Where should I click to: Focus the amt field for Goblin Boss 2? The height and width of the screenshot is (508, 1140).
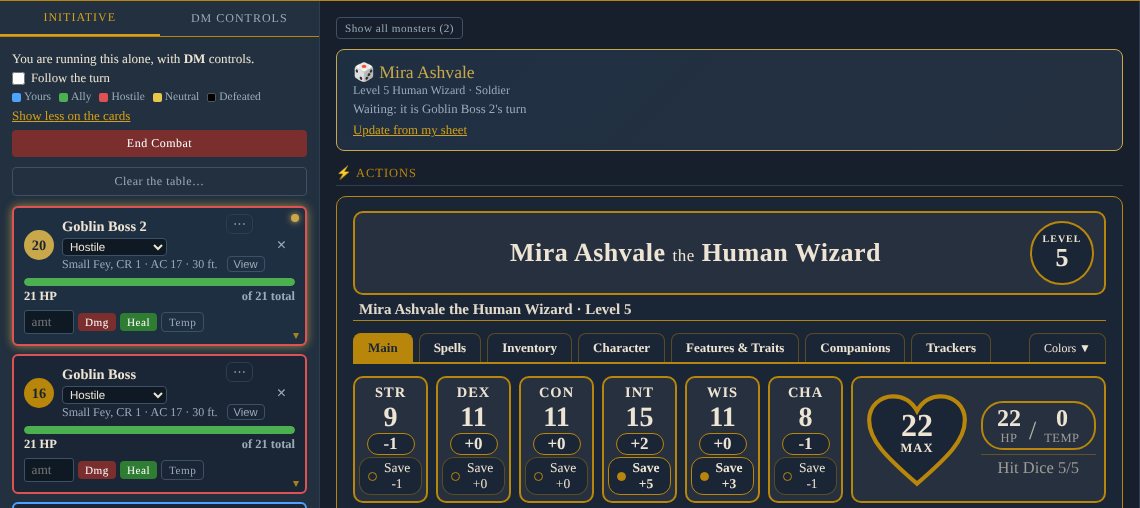point(49,322)
